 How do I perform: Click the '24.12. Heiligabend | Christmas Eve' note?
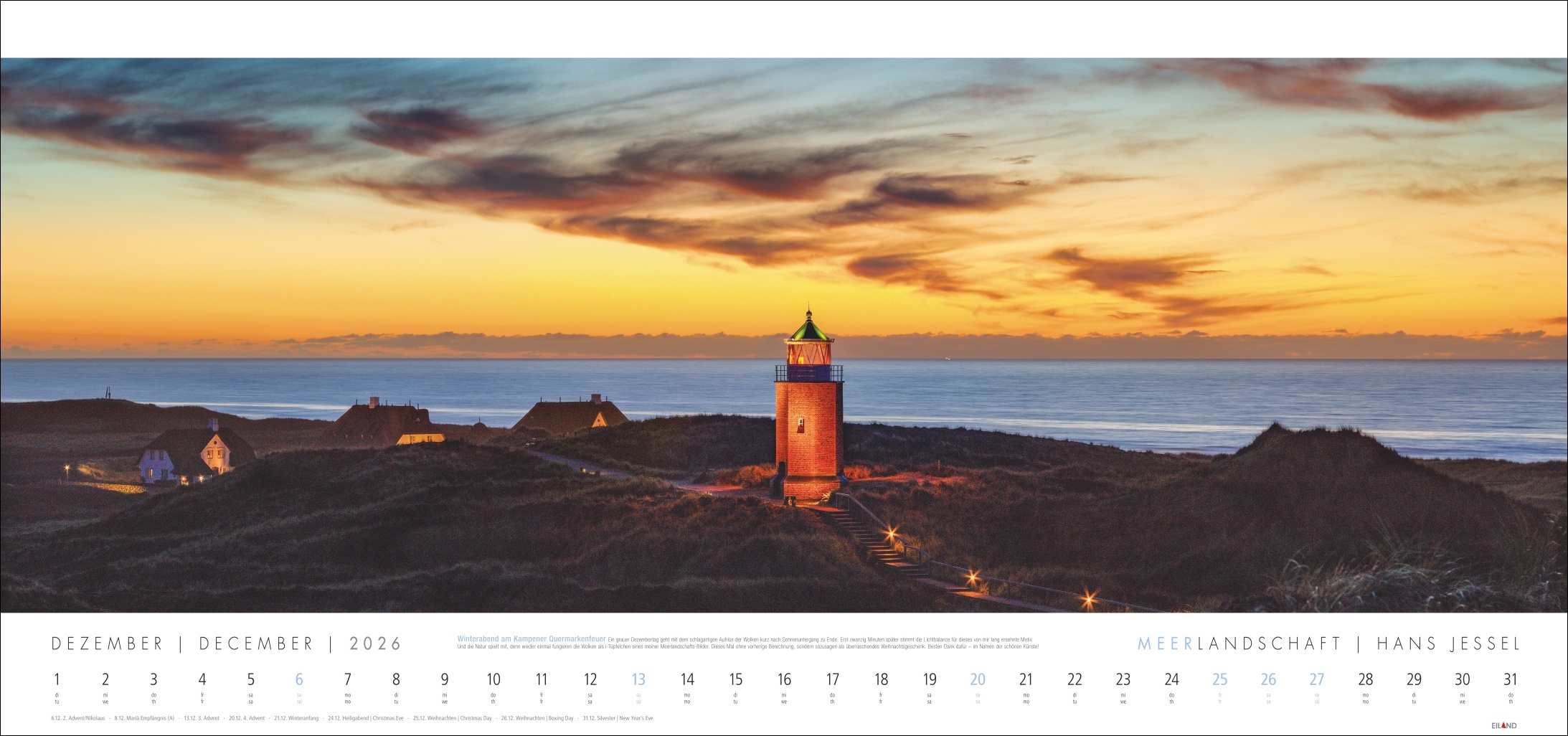pyautogui.click(x=366, y=718)
